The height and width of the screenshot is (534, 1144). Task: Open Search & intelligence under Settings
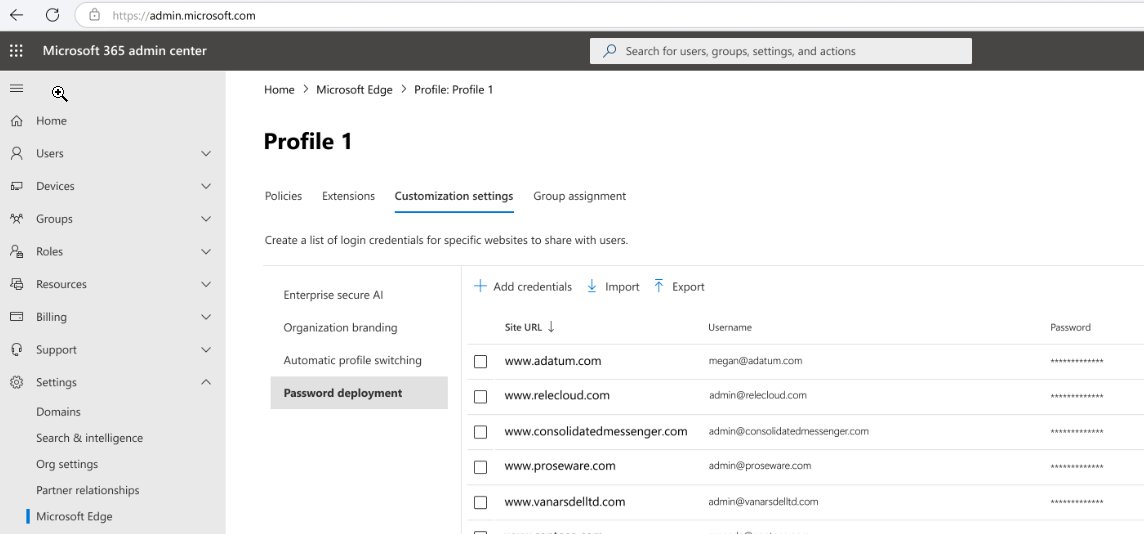(x=90, y=438)
